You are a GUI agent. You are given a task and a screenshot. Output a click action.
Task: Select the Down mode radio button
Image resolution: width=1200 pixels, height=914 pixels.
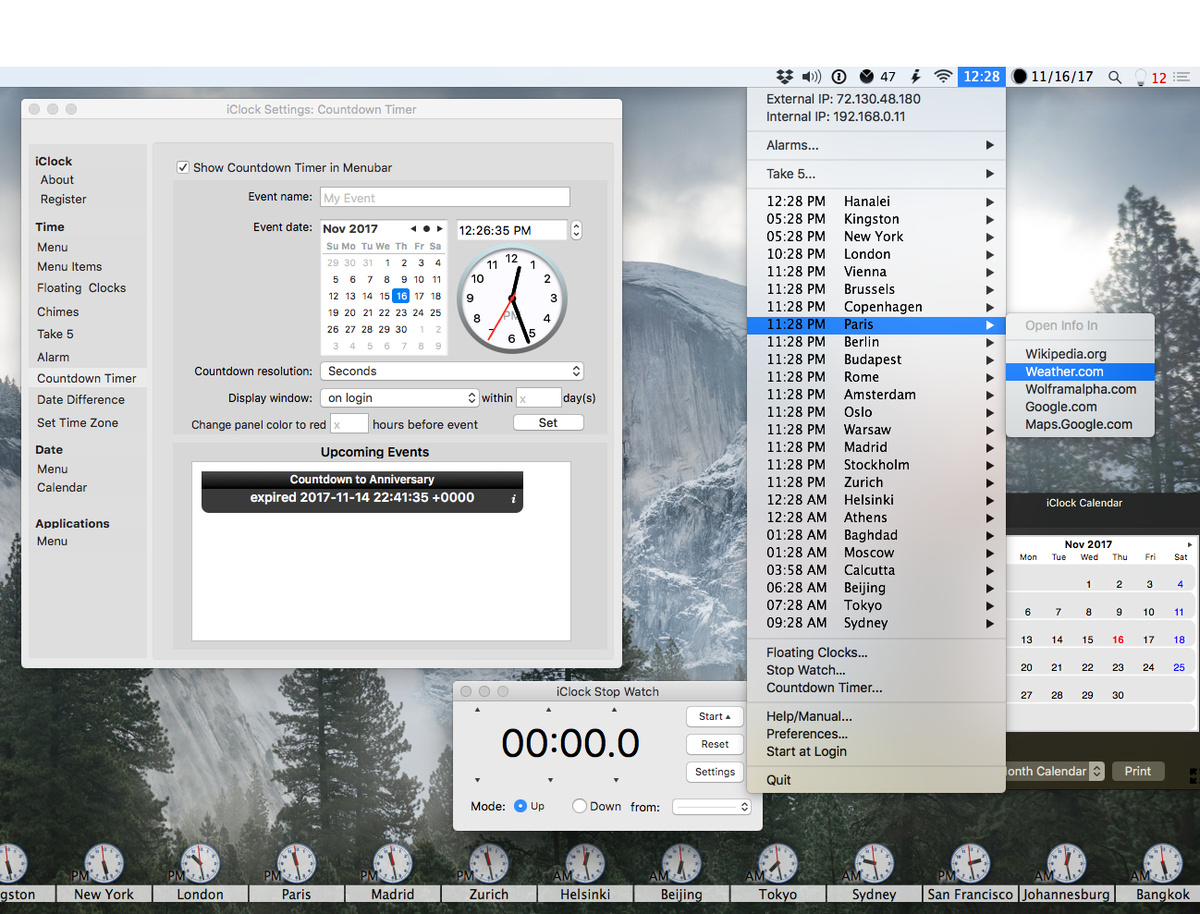578,806
